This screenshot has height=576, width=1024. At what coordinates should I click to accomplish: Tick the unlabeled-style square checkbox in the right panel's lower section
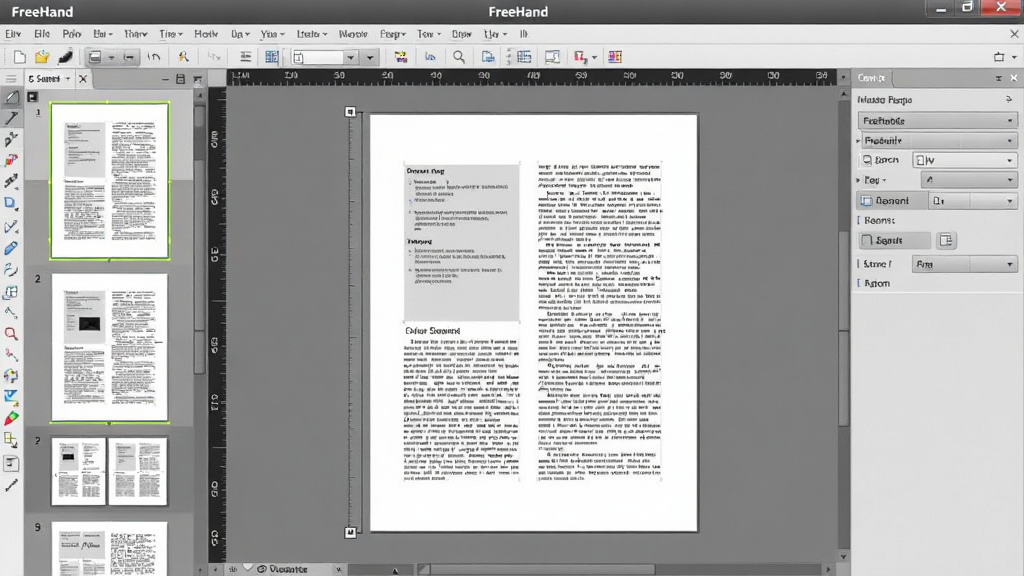click(x=867, y=240)
